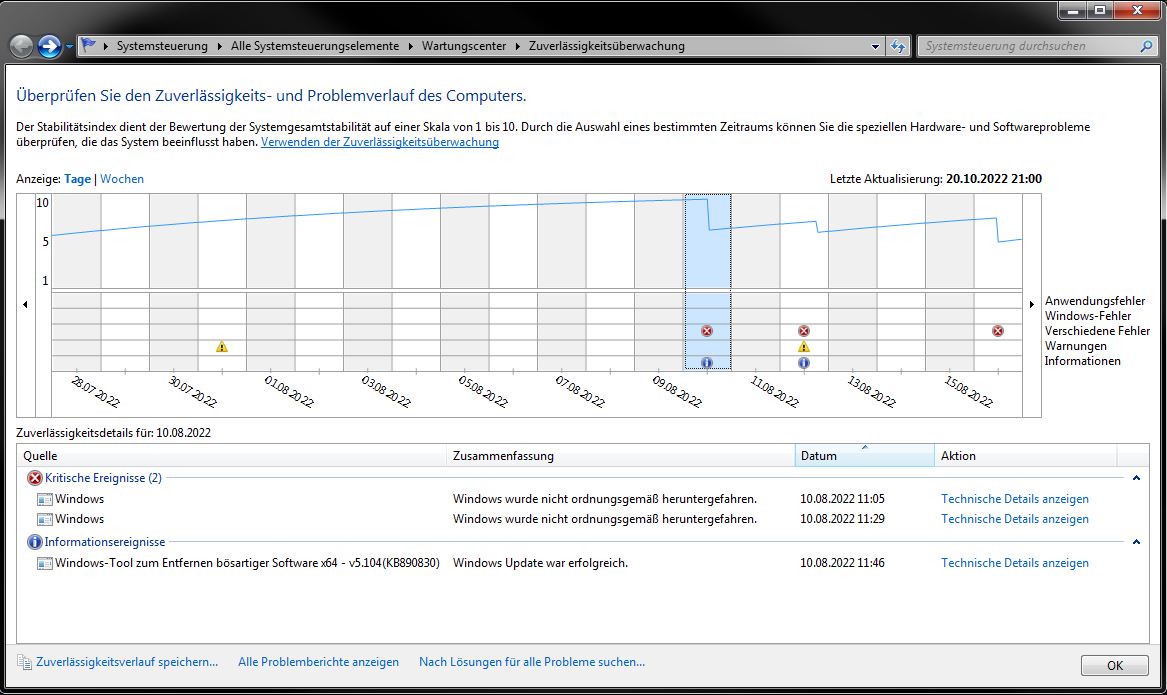This screenshot has width=1167, height=695.
Task: Click the forward navigation arrow button
Action: [x=49, y=46]
